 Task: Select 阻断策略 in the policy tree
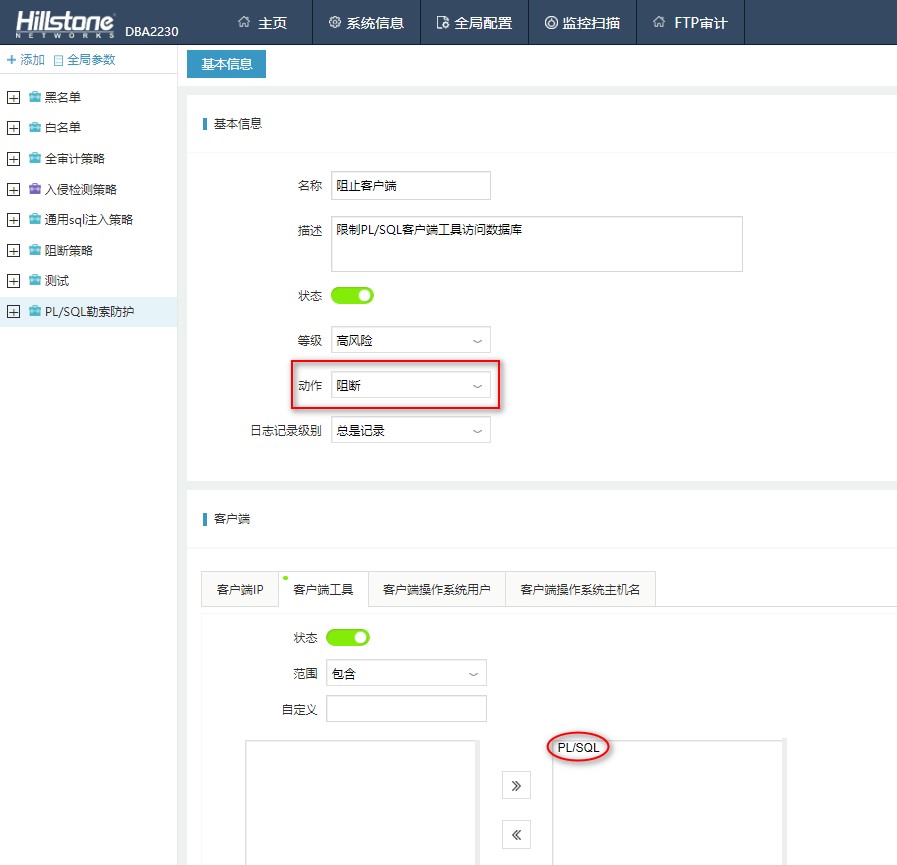coord(69,251)
